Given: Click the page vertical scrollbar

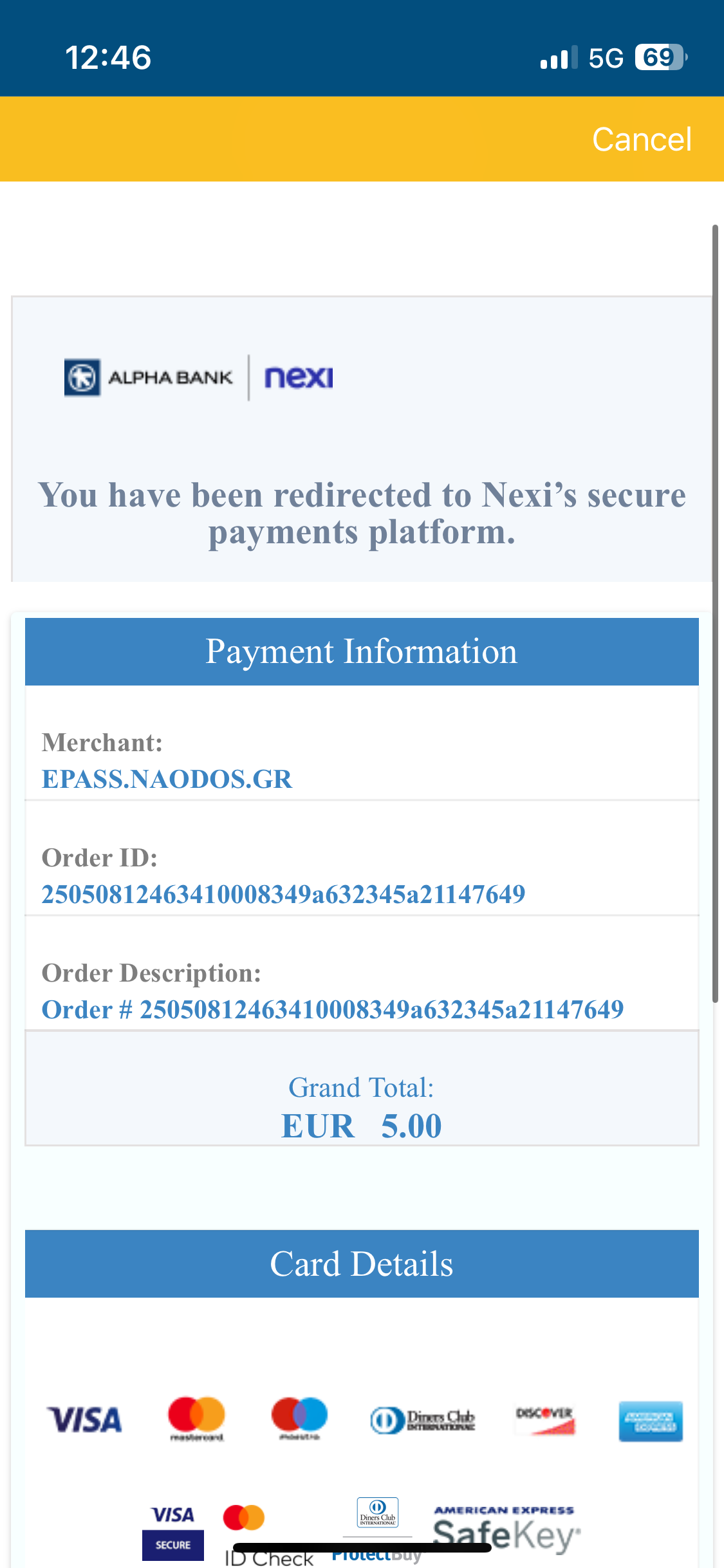Looking at the screenshot, I should point(715,611).
